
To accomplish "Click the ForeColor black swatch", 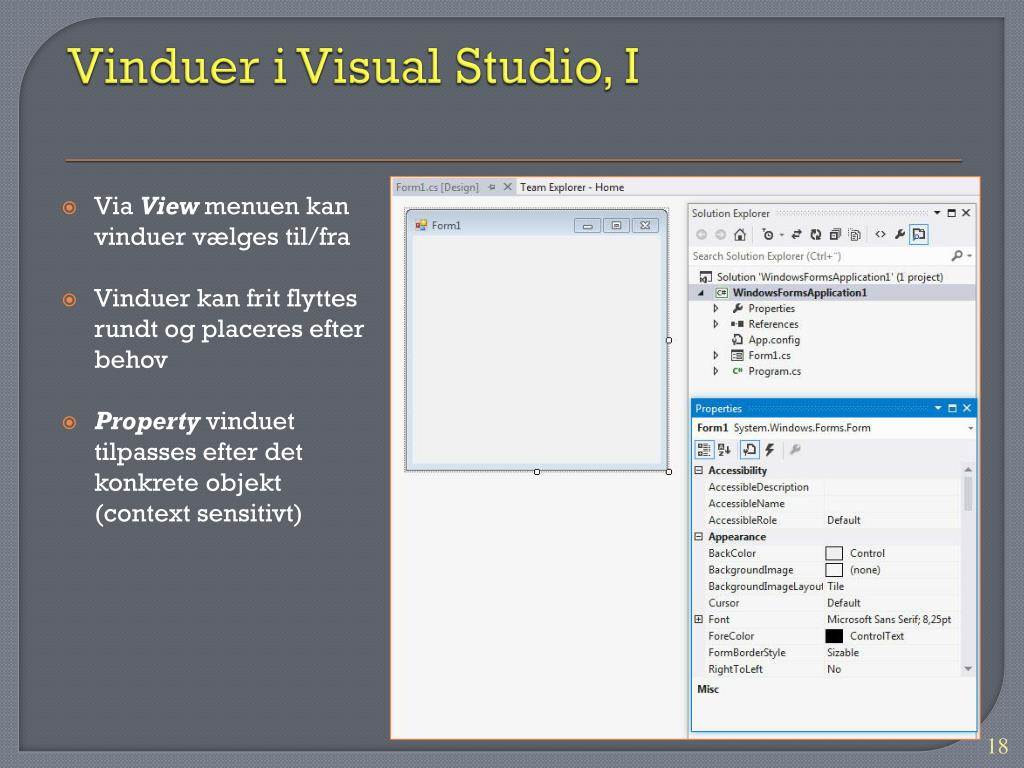I will (x=834, y=636).
